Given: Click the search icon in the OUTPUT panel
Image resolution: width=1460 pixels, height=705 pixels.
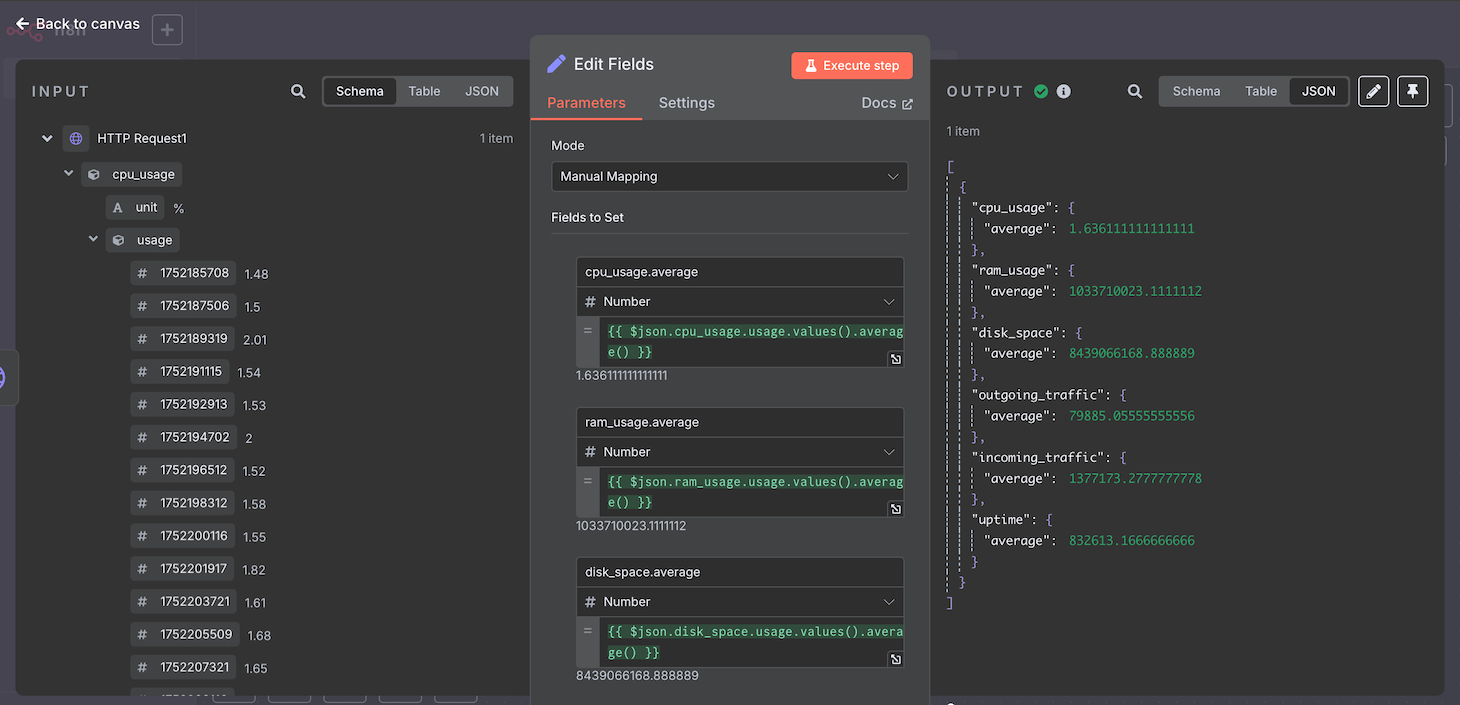Looking at the screenshot, I should click(1135, 91).
